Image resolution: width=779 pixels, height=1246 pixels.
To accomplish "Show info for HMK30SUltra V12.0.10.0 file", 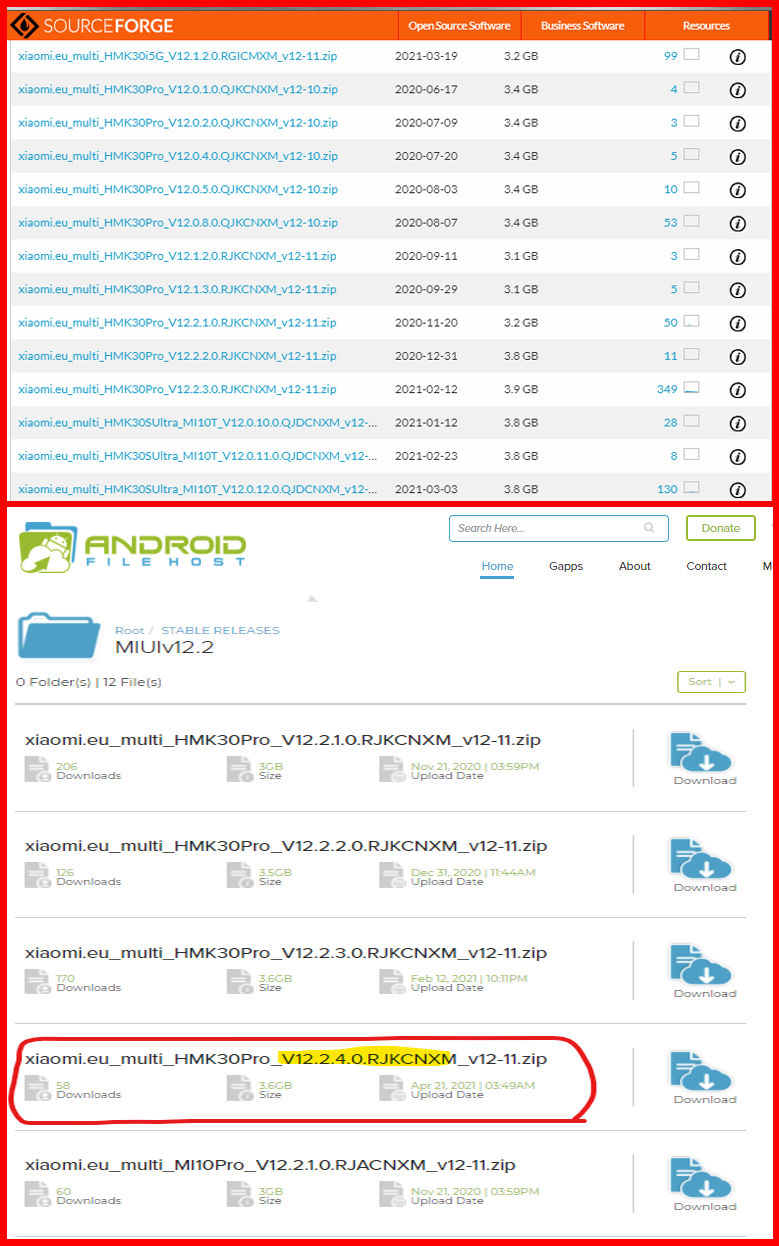I will point(738,424).
